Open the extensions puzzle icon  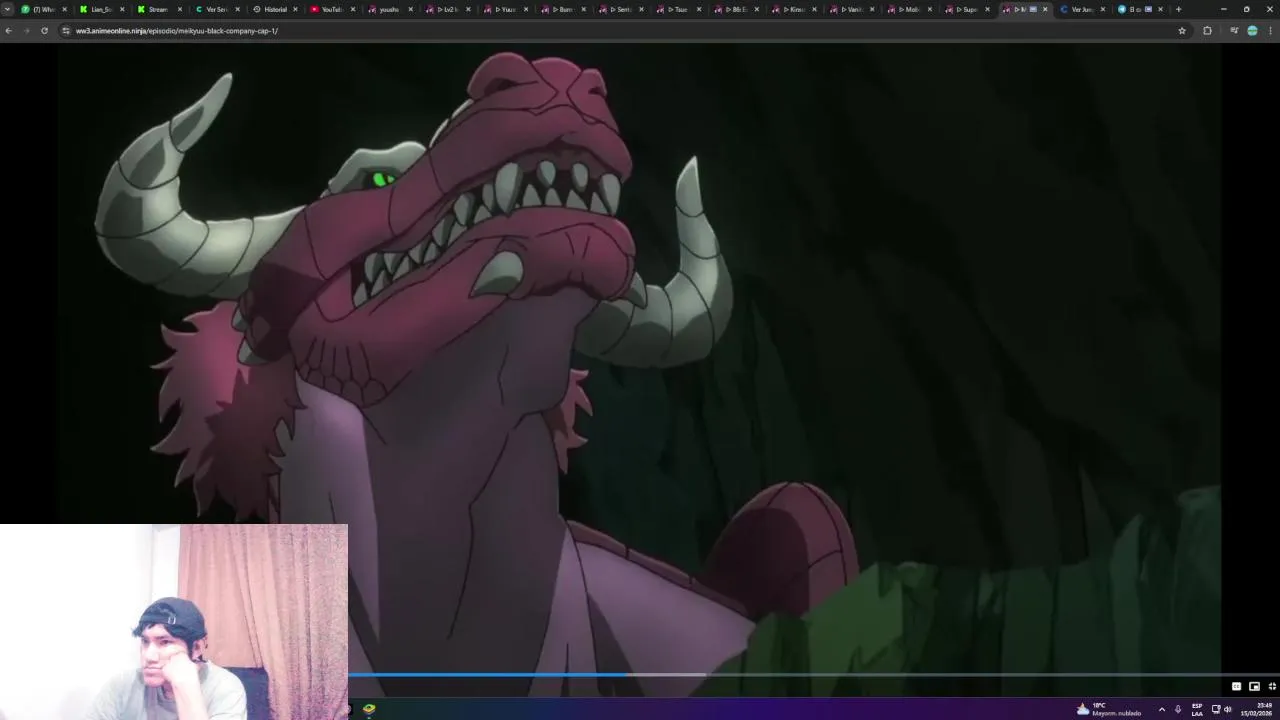tap(1207, 31)
